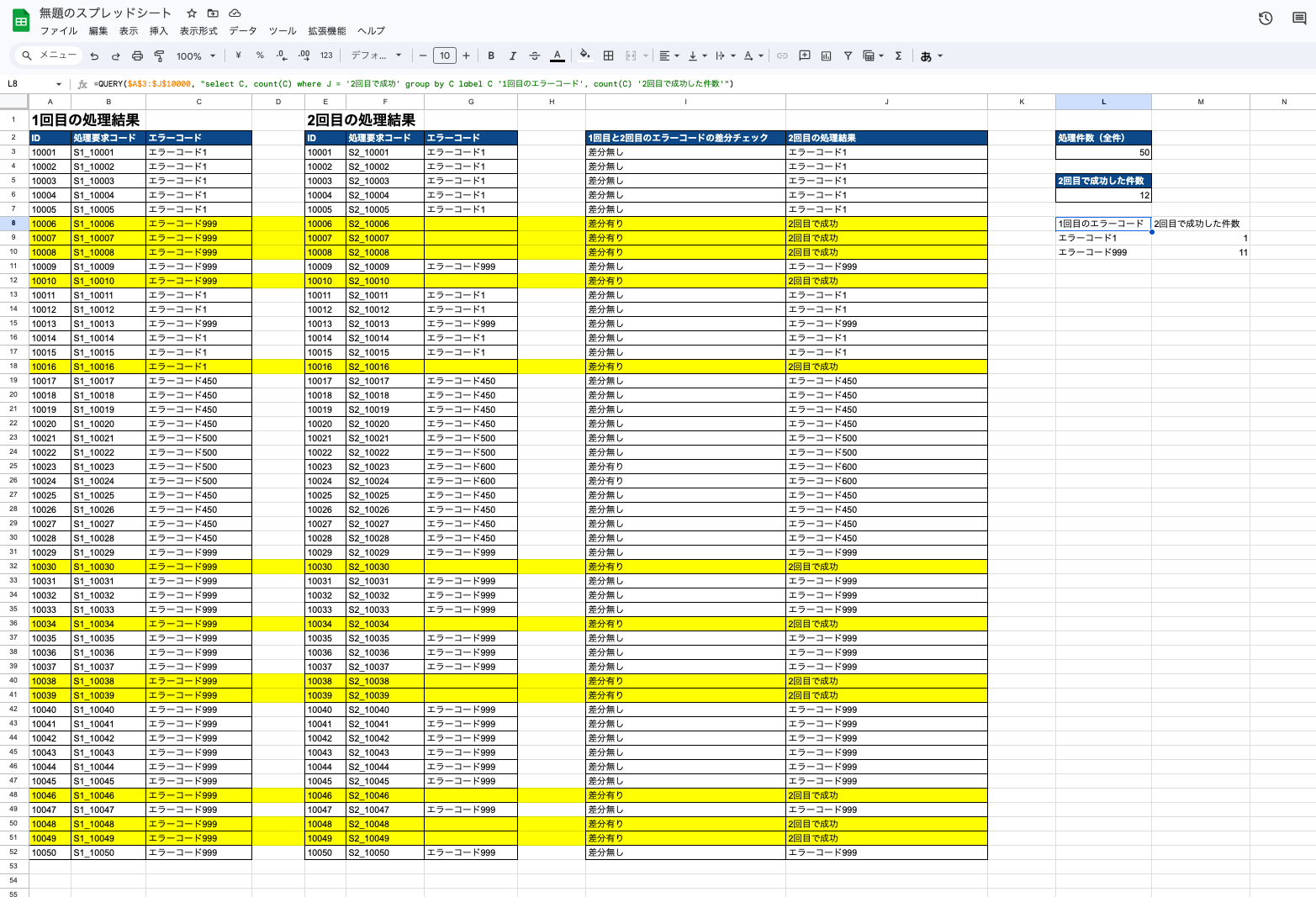Open the ファイル menu
The height and width of the screenshot is (897, 1316).
pyautogui.click(x=59, y=31)
